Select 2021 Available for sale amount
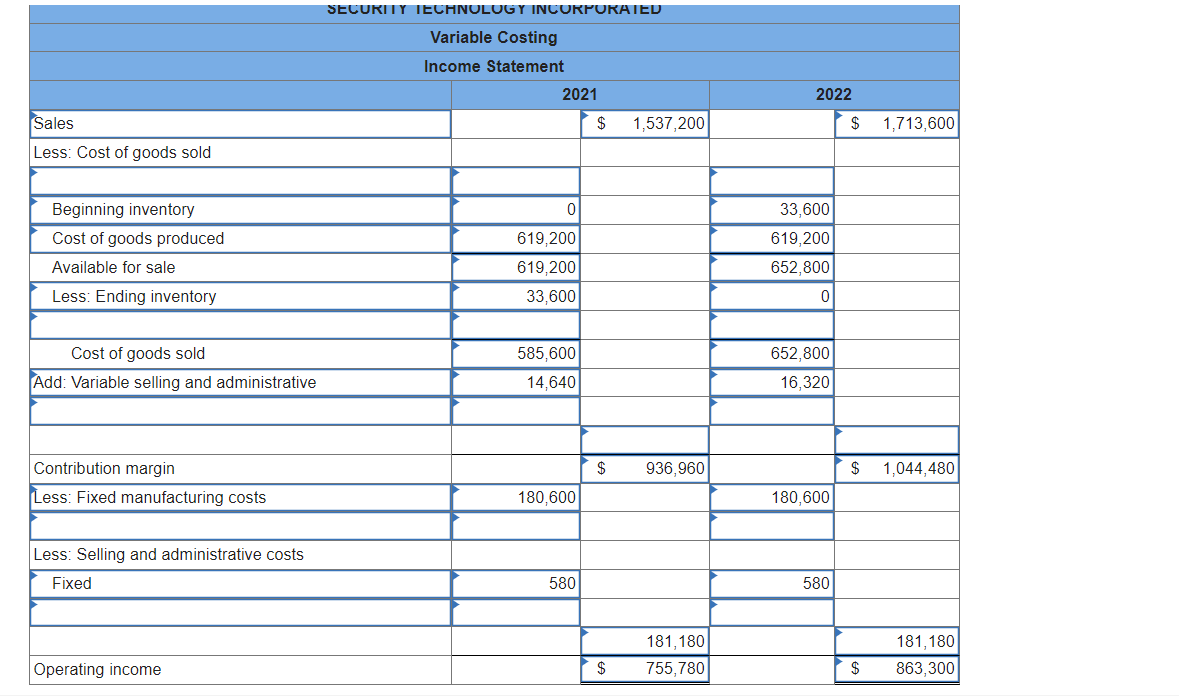Screen dimensions: 1179x696 click(516, 268)
